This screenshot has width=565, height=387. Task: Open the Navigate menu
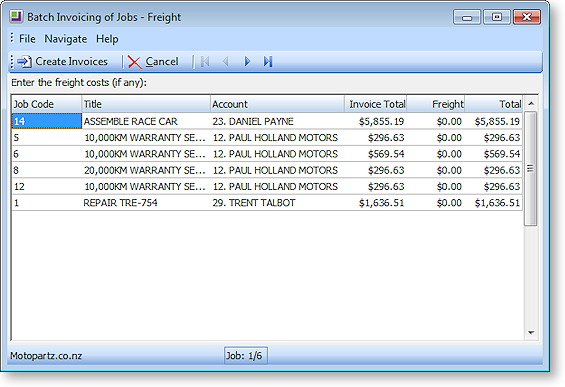click(66, 39)
